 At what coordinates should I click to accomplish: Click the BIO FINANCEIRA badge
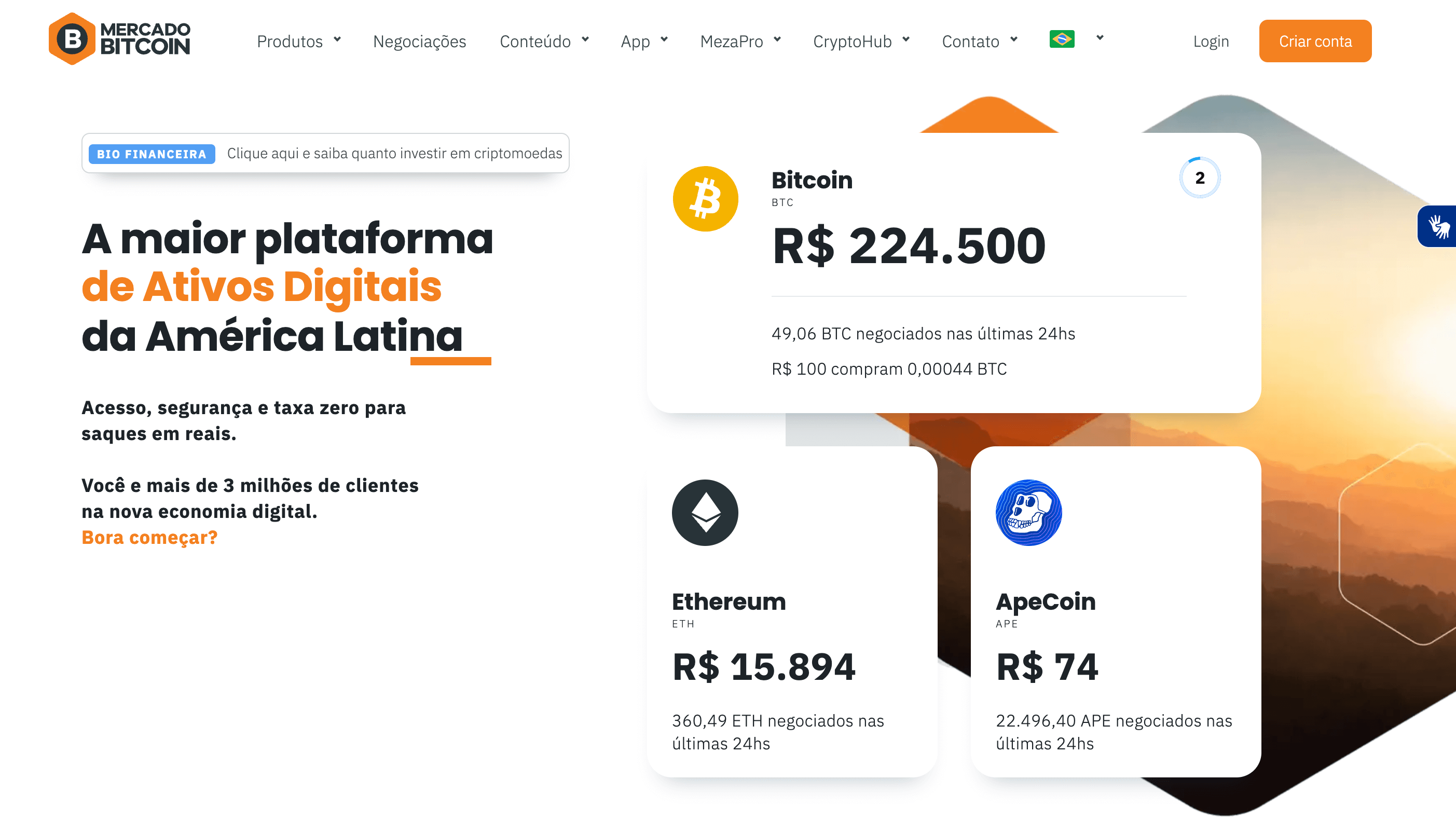point(152,154)
